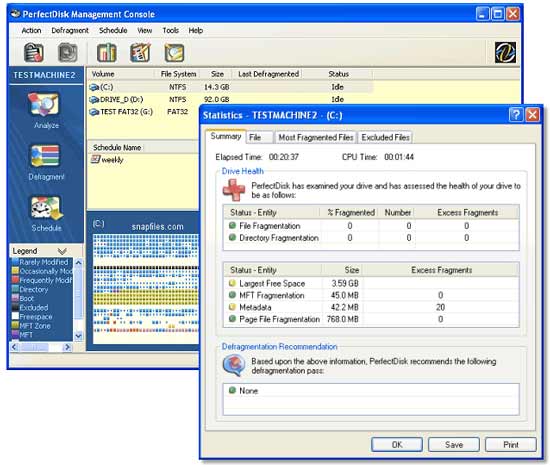This screenshot has width=550, height=467.
Task: Click the grayed-out second toolbar icon
Action: (x=67, y=52)
